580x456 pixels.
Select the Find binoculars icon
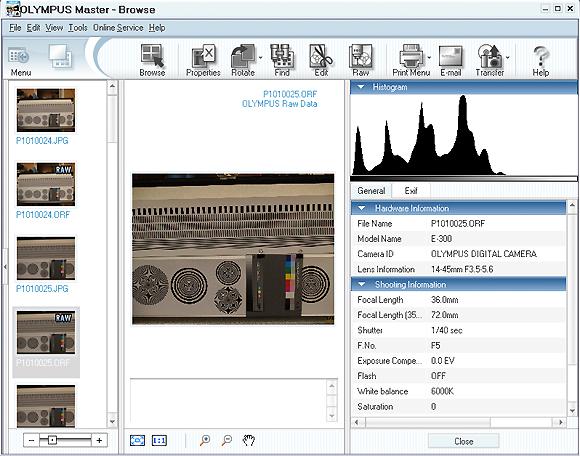click(282, 60)
